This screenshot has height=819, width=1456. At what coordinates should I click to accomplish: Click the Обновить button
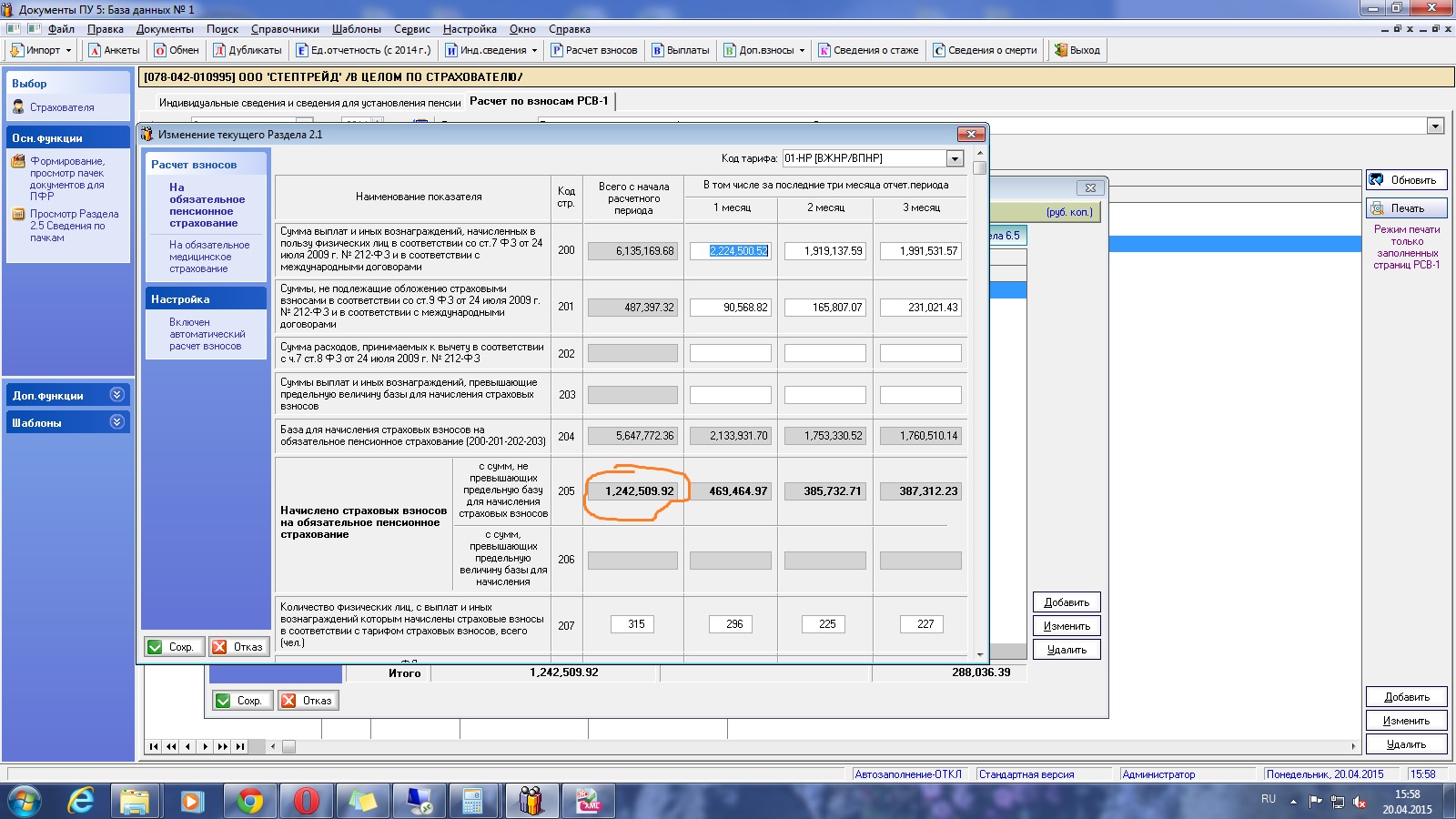click(1406, 180)
